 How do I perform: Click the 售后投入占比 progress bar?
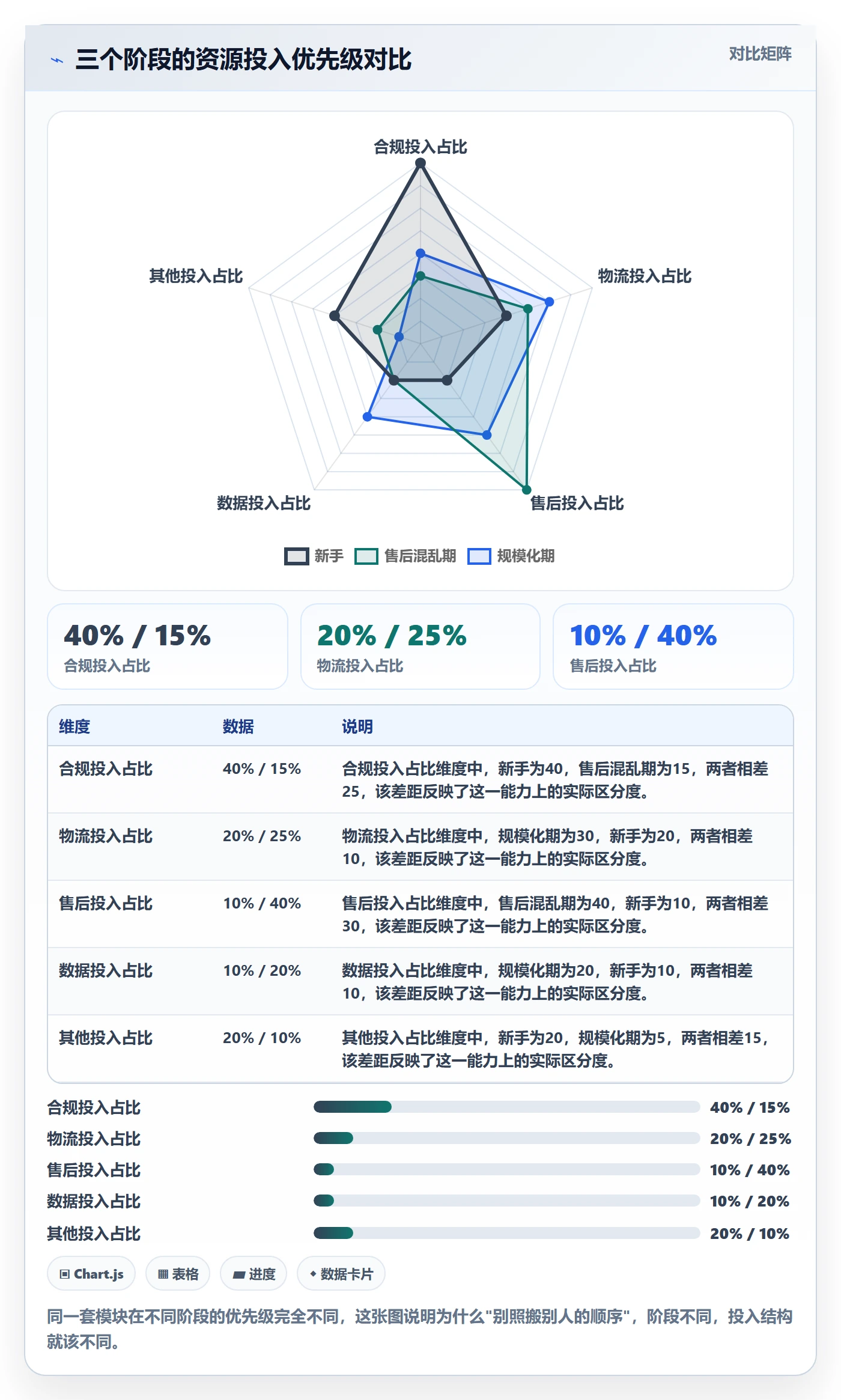[x=506, y=1169]
